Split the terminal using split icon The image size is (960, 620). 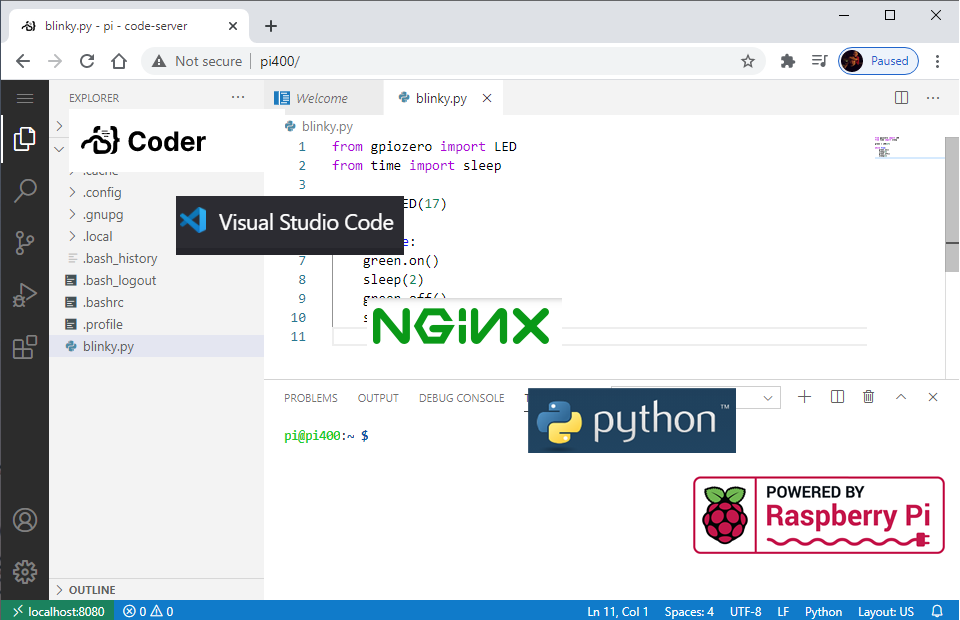(836, 397)
